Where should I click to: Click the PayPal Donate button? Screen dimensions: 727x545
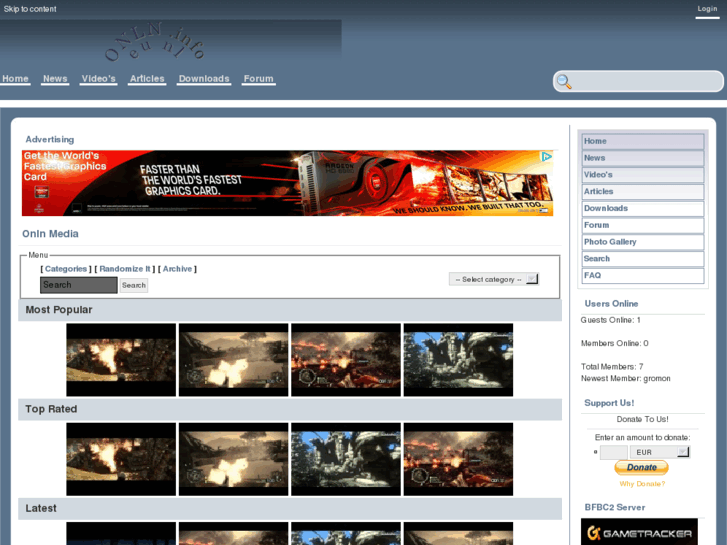coord(641,467)
